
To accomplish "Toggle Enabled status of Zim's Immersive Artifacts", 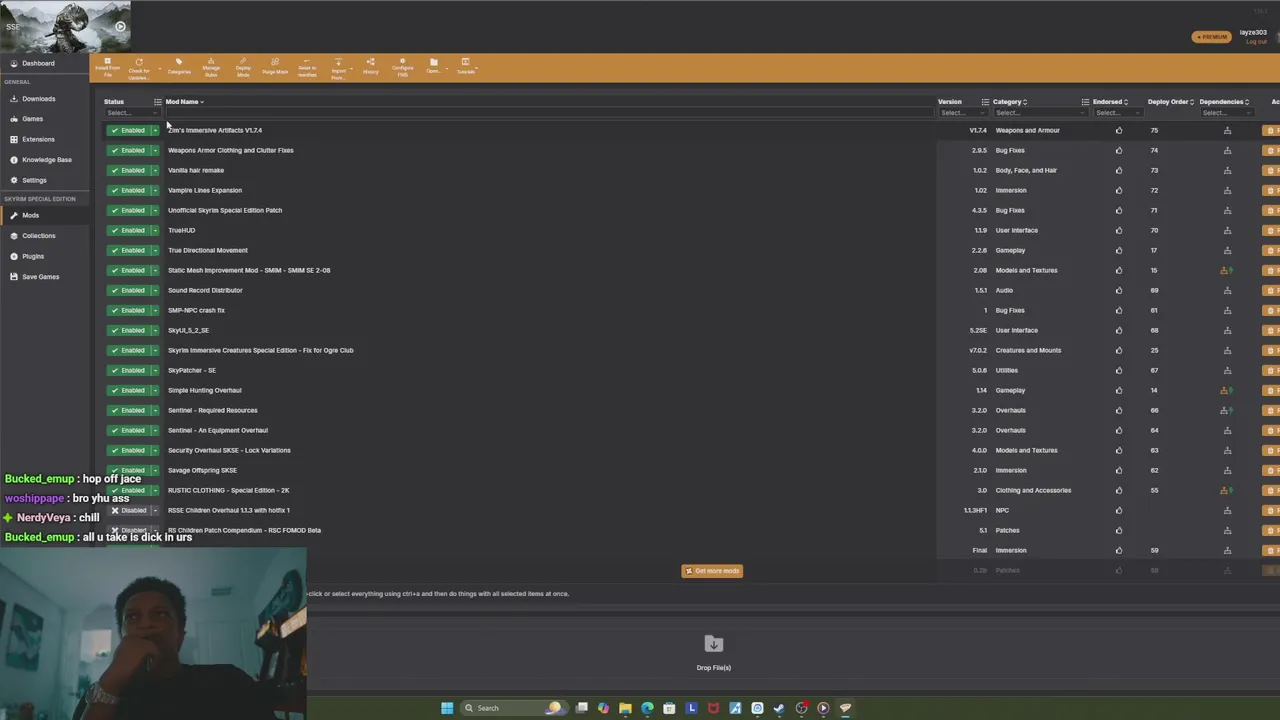I will tap(128, 130).
